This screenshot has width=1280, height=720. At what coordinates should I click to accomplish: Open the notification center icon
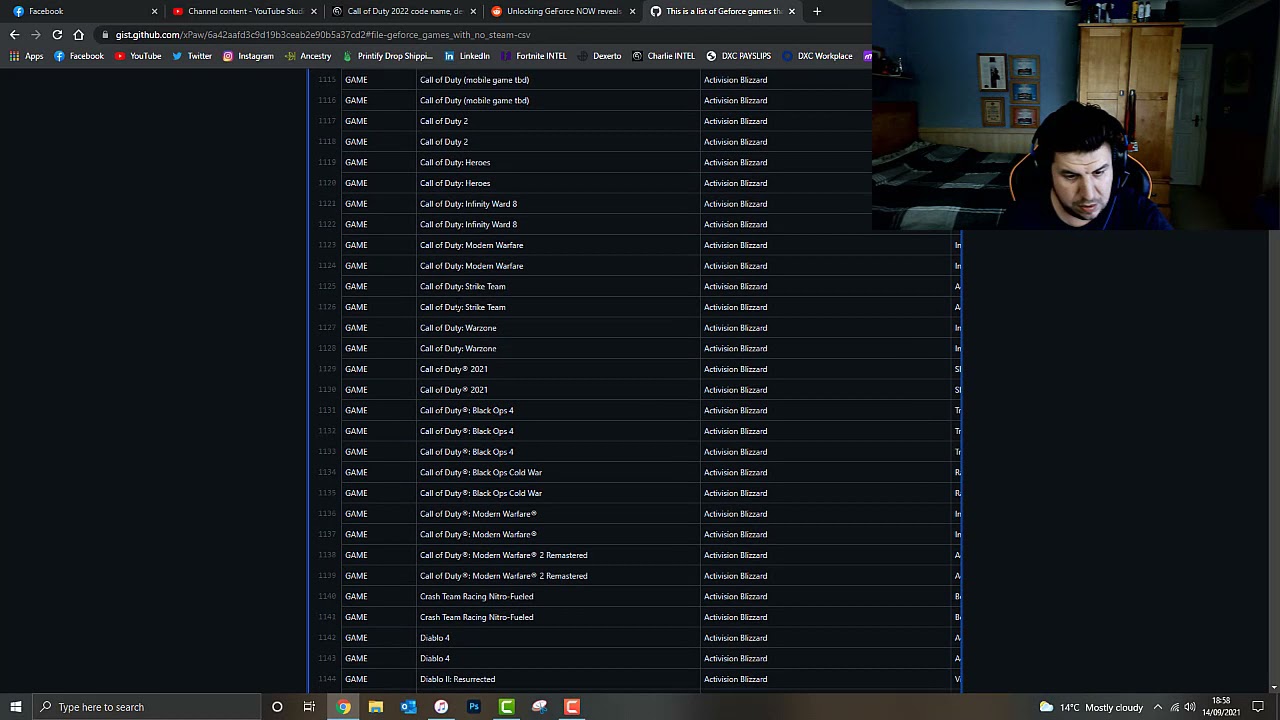[x=1258, y=707]
